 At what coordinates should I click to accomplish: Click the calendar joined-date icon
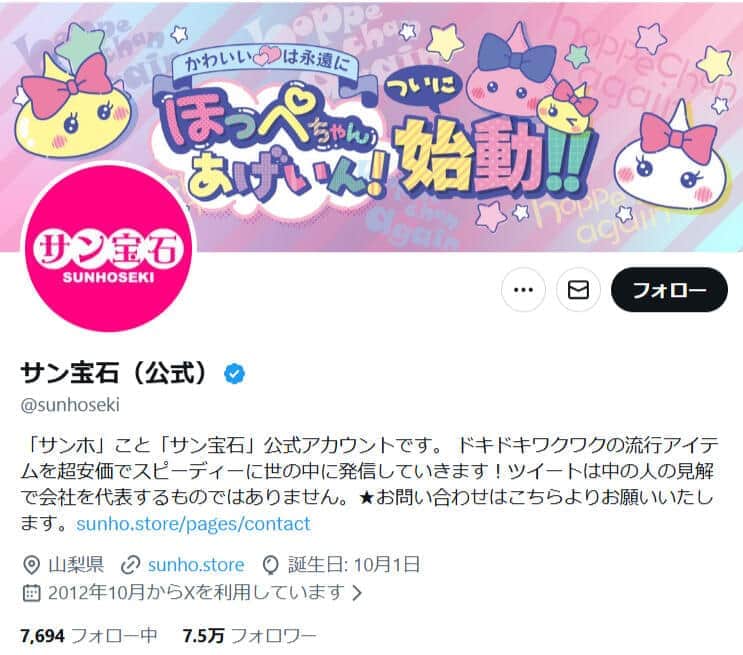[31, 593]
